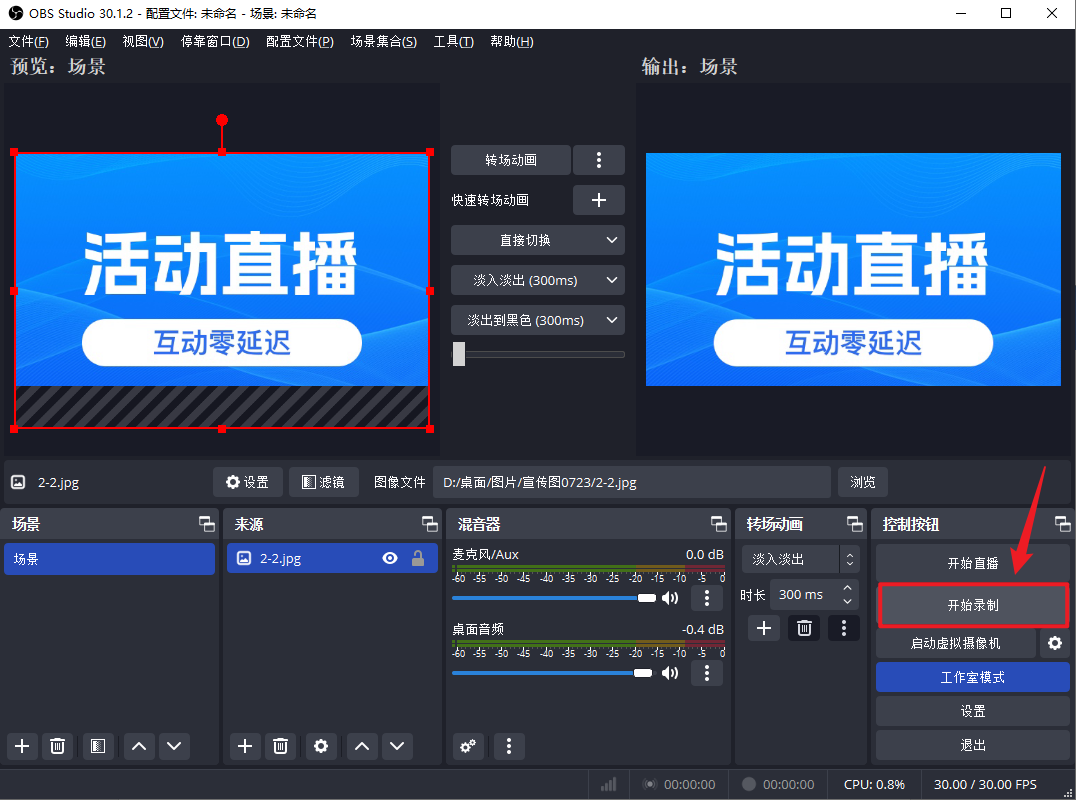Toggle the lock on 2-2.jpg source
This screenshot has width=1076, height=800.
click(x=418, y=559)
